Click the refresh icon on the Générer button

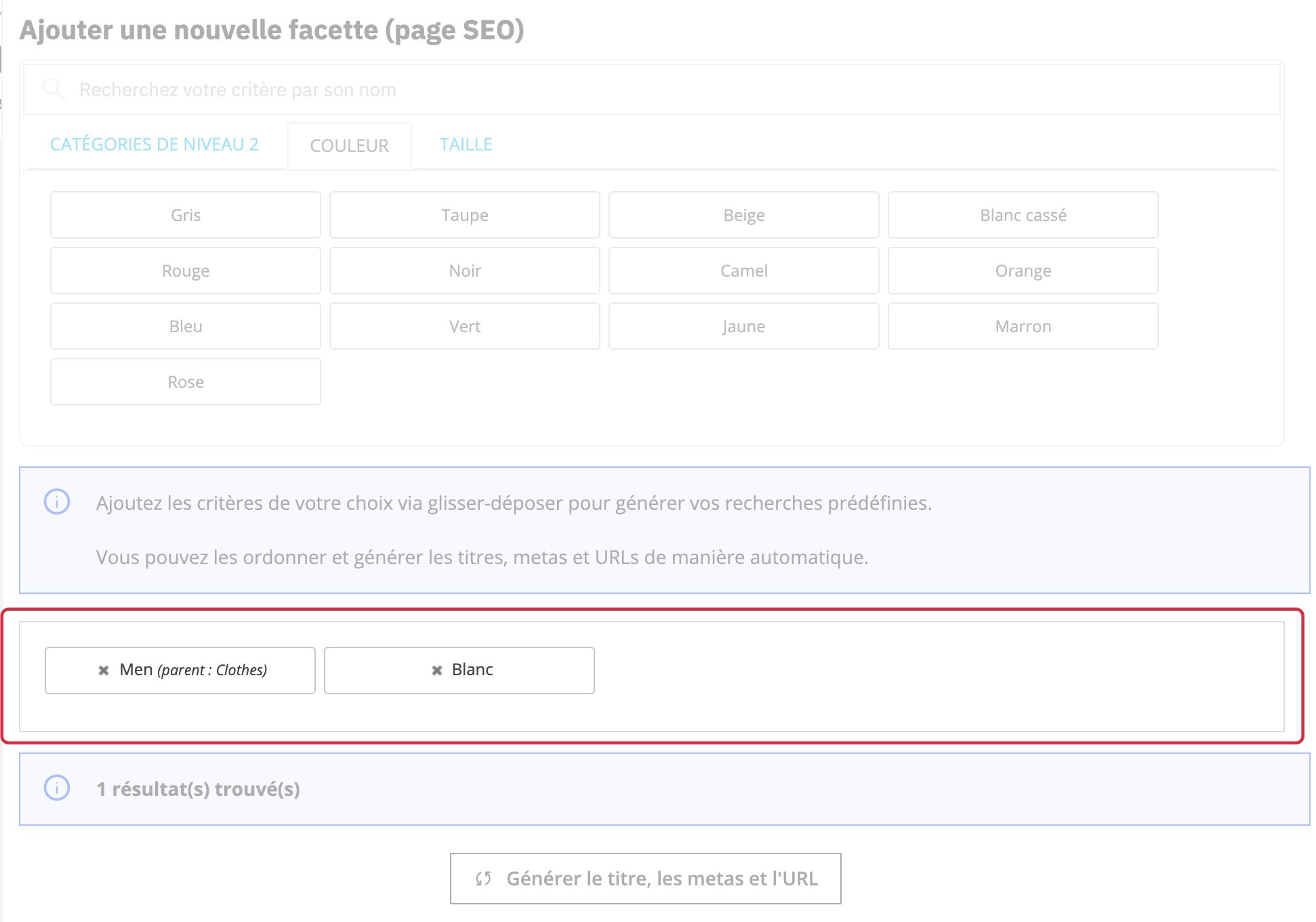point(483,879)
